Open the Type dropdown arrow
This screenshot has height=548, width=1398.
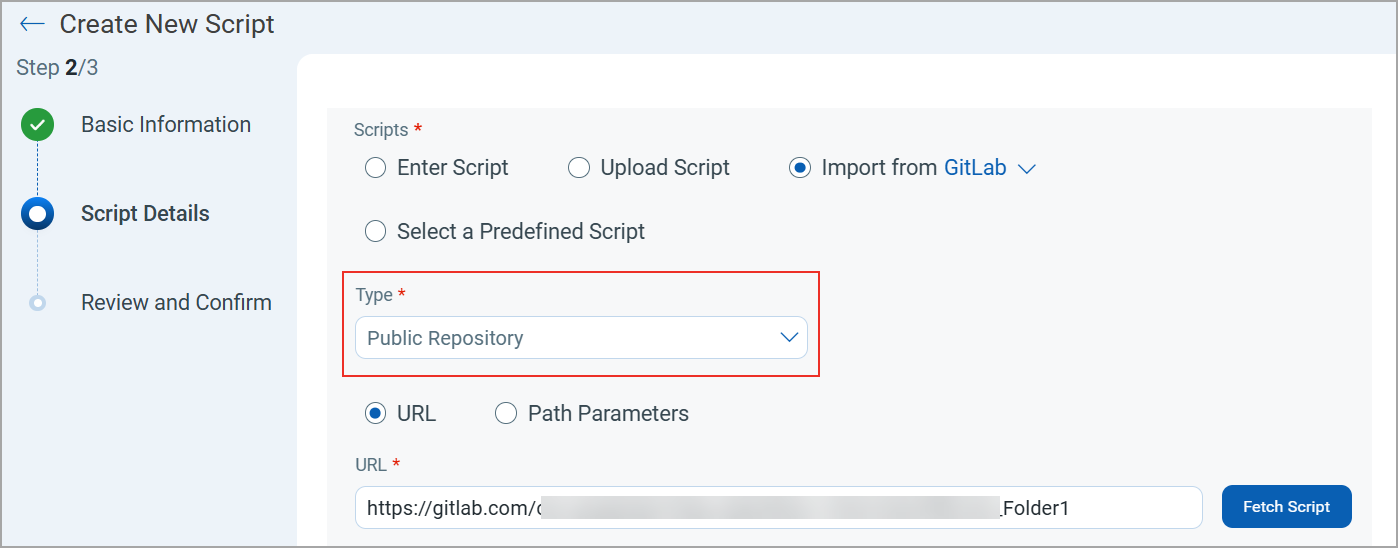pos(789,338)
